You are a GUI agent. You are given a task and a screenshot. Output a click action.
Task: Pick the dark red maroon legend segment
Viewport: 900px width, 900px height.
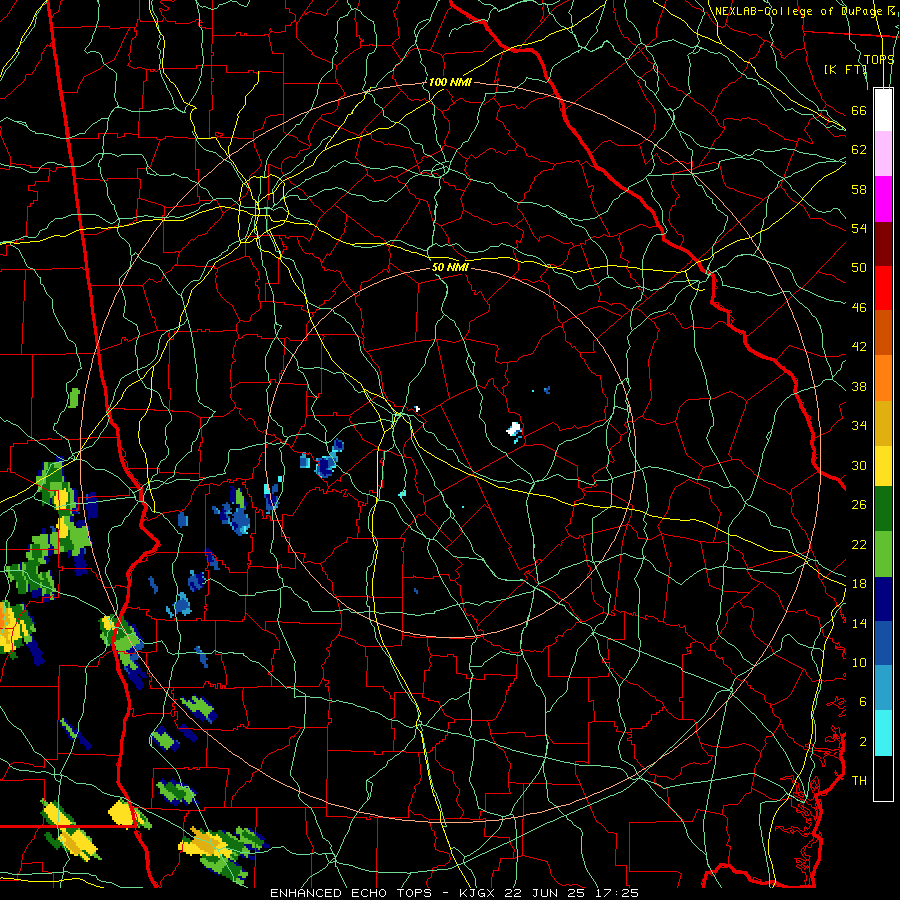[x=883, y=244]
